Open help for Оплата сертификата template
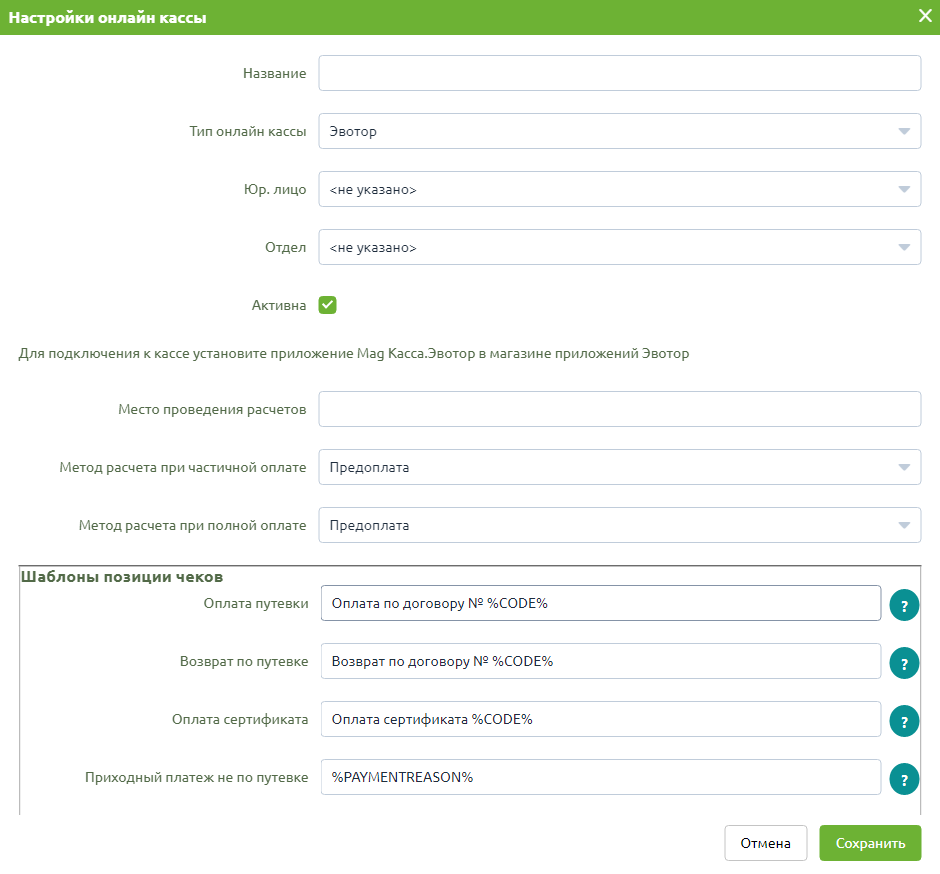Viewport: 940px width, 874px height. click(x=904, y=722)
